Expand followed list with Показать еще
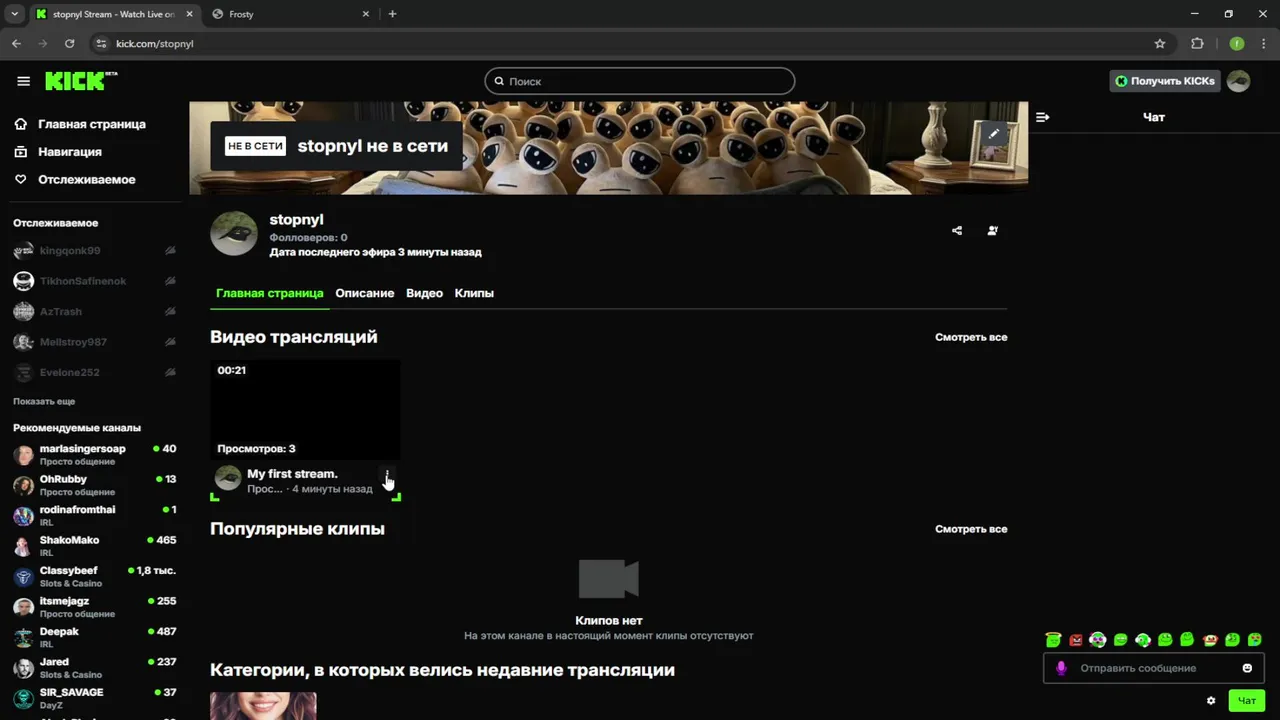This screenshot has height=720, width=1280. pyautogui.click(x=44, y=401)
